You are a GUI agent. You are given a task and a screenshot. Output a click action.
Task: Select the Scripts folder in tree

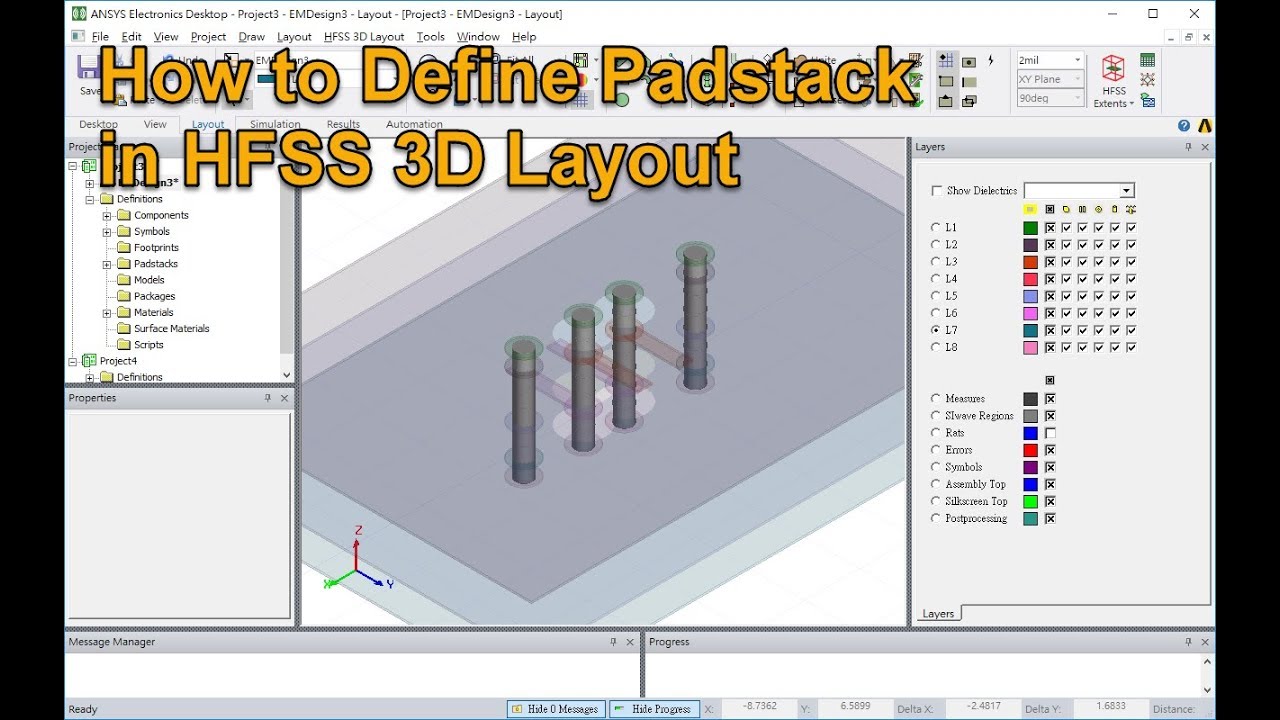[149, 345]
